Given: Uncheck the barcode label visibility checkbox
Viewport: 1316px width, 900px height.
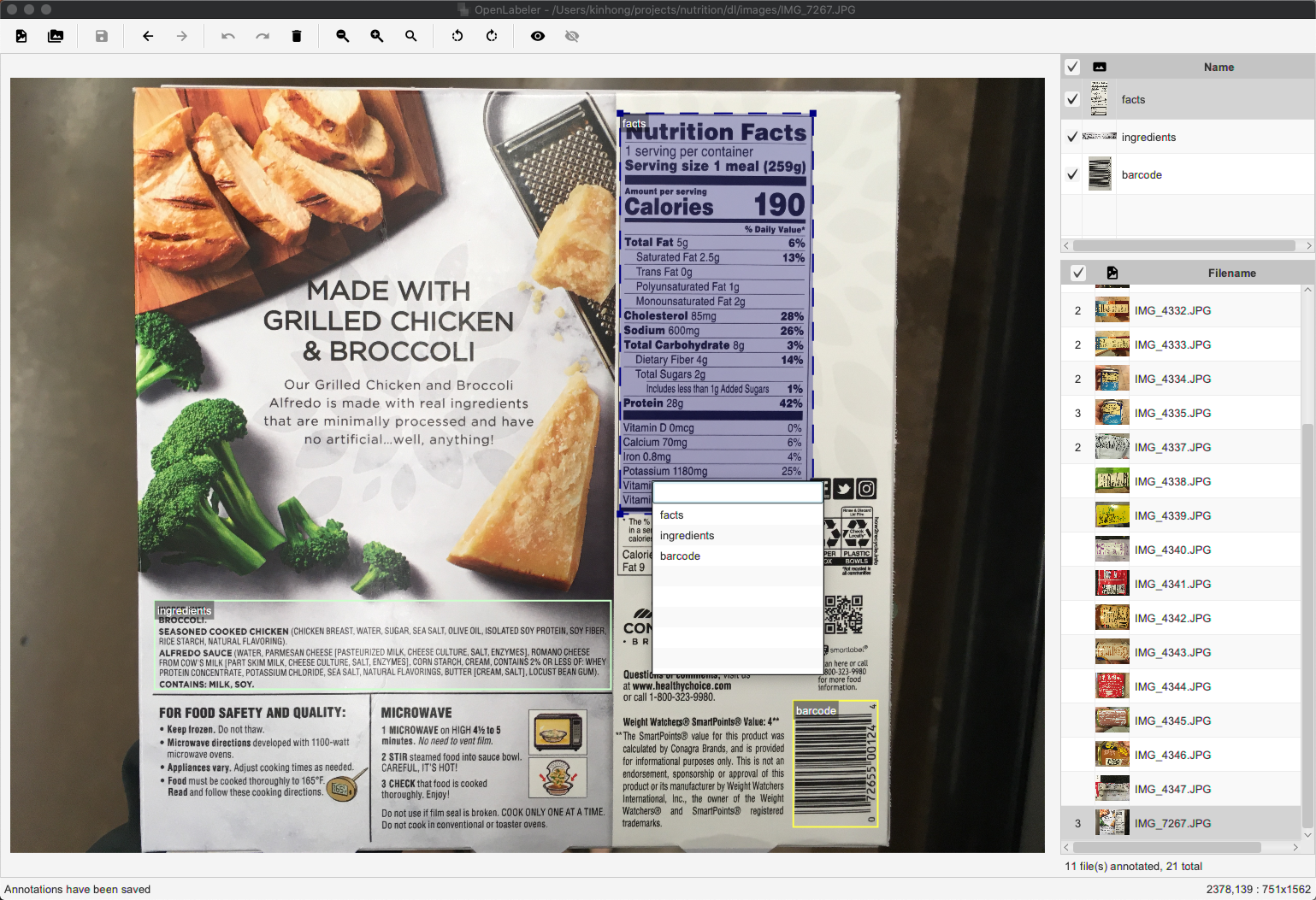Looking at the screenshot, I should click(1072, 174).
